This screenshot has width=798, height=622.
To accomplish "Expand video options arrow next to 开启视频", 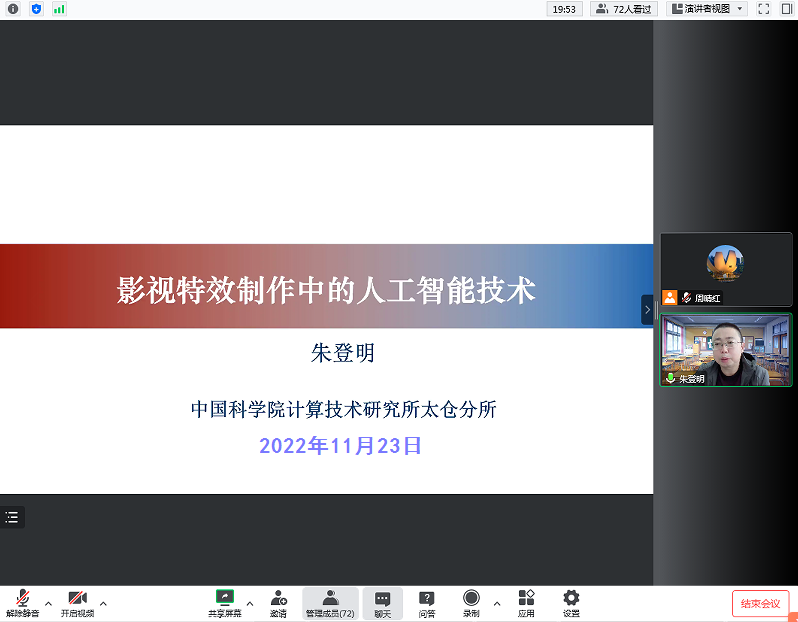I will (103, 604).
